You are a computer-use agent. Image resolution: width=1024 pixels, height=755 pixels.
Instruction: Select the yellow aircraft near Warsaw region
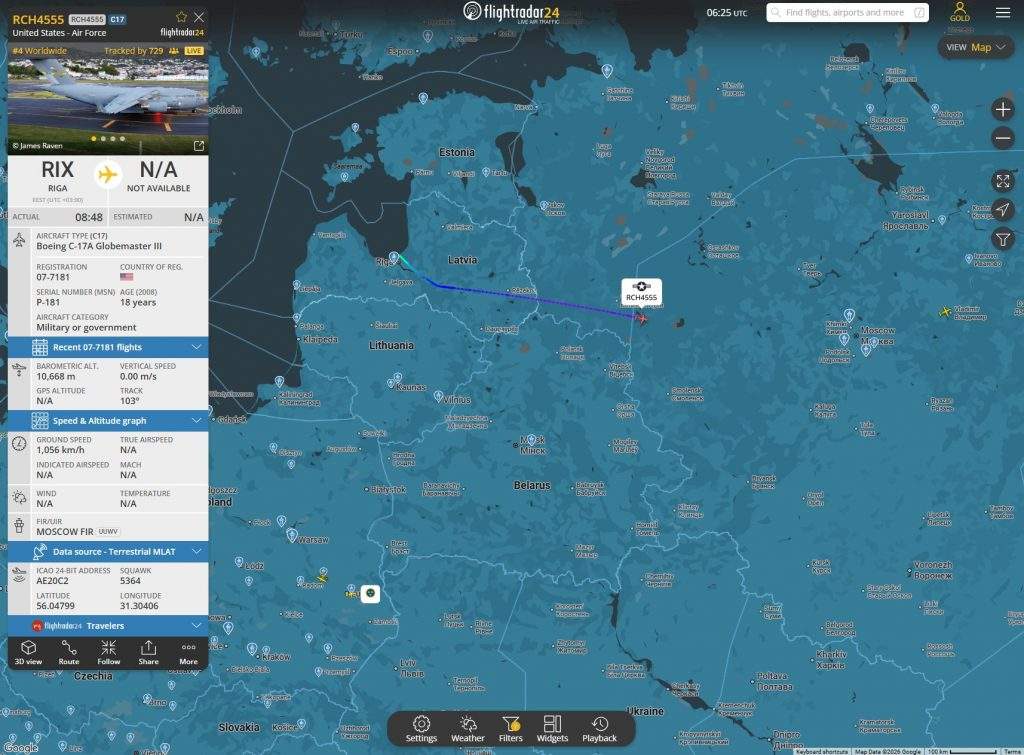tap(321, 577)
